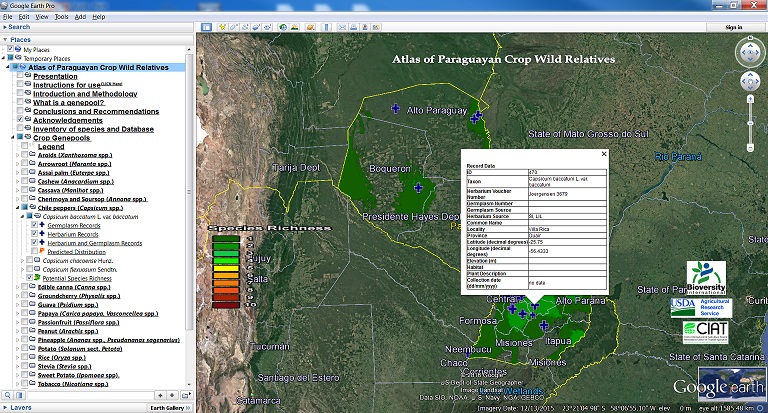Open the Instructions for use link
The image size is (768, 413).
click(x=67, y=85)
